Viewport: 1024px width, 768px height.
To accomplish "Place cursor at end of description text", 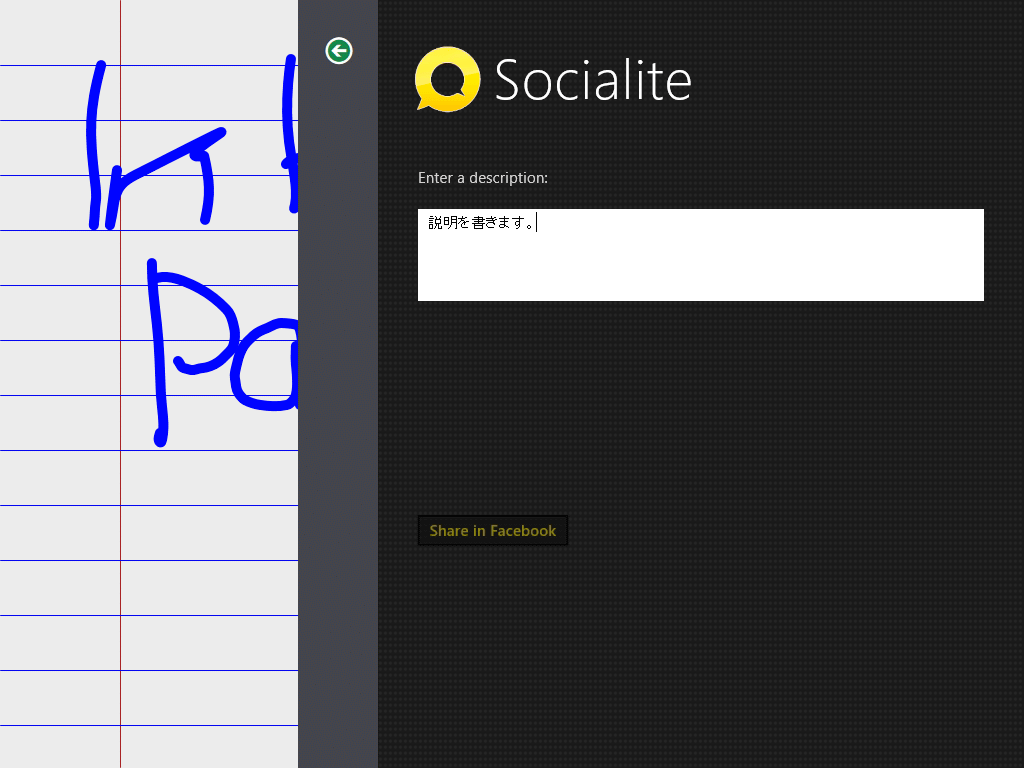I will click(x=537, y=223).
